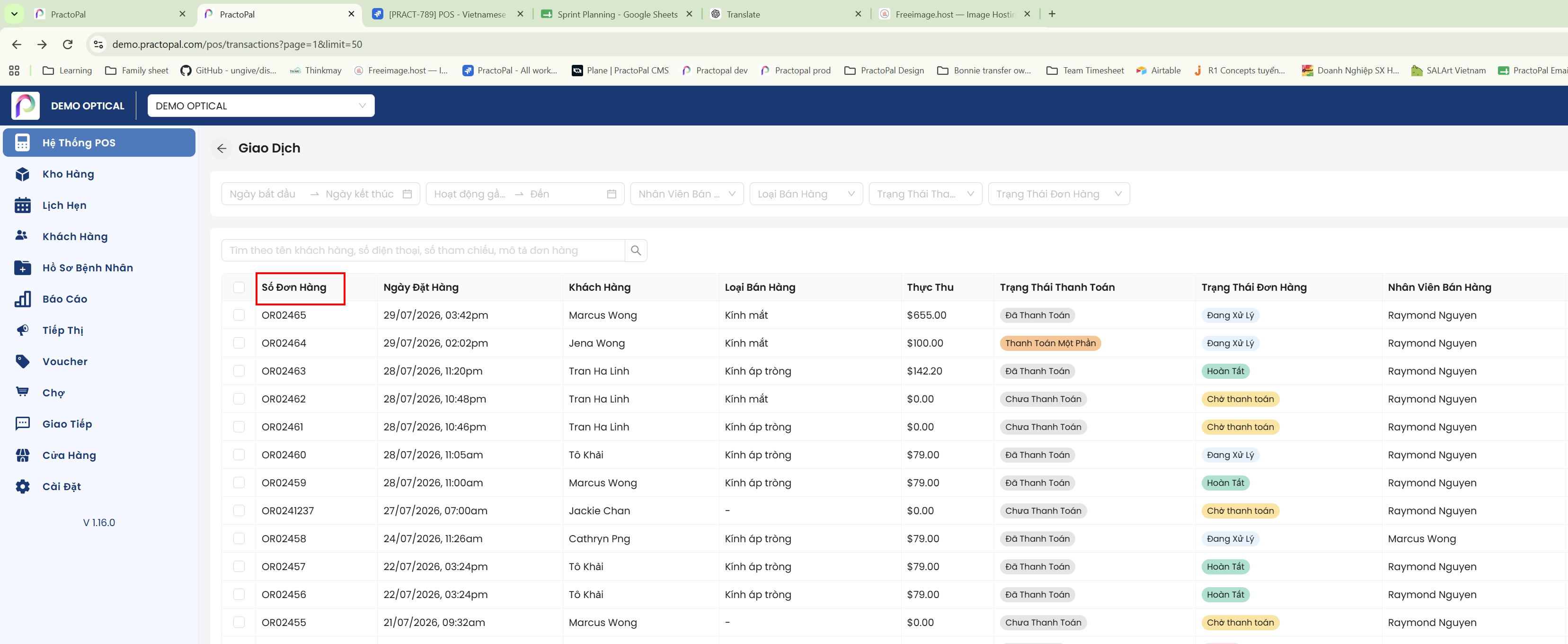Expand the Nhân Viên Bán filter dropdown
1568x644 pixels.
click(687, 194)
